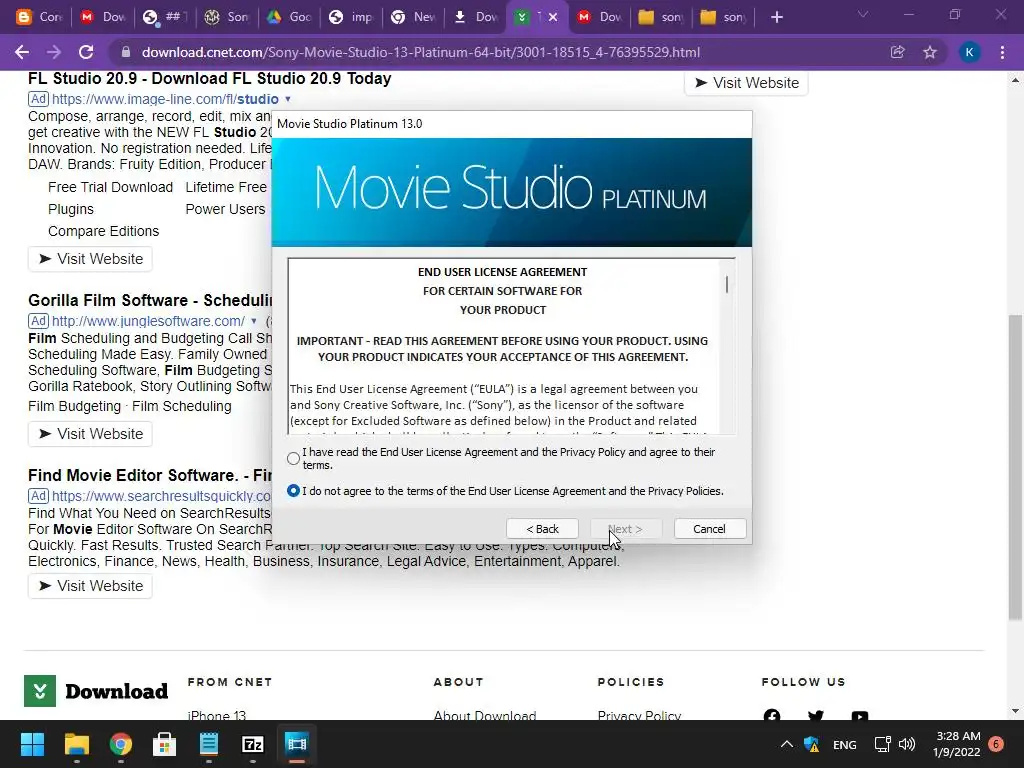Screen dimensions: 1024x768
Task: Click the Compare Editions link
Action: [103, 231]
